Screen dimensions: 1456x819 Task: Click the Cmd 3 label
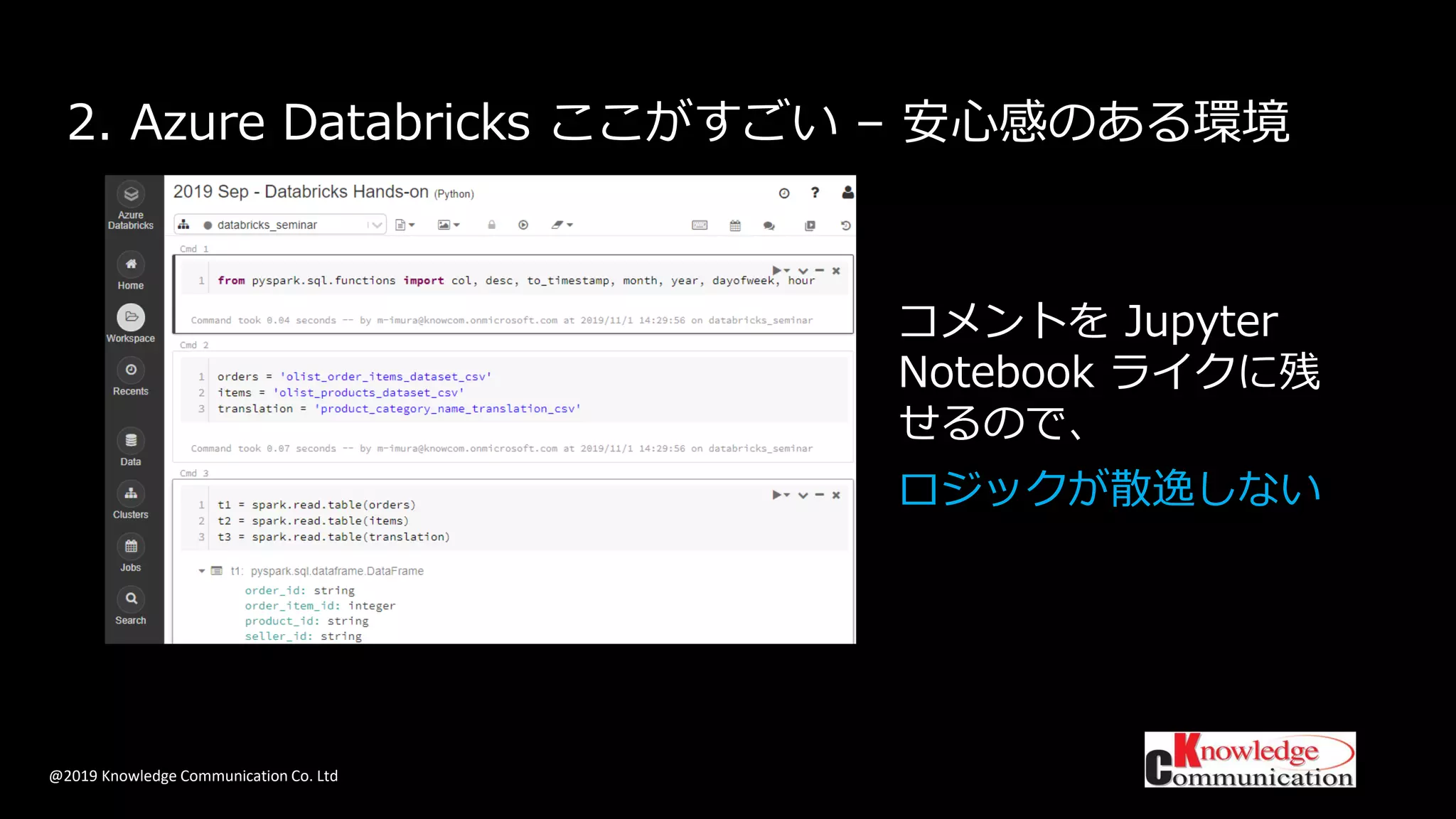click(194, 473)
